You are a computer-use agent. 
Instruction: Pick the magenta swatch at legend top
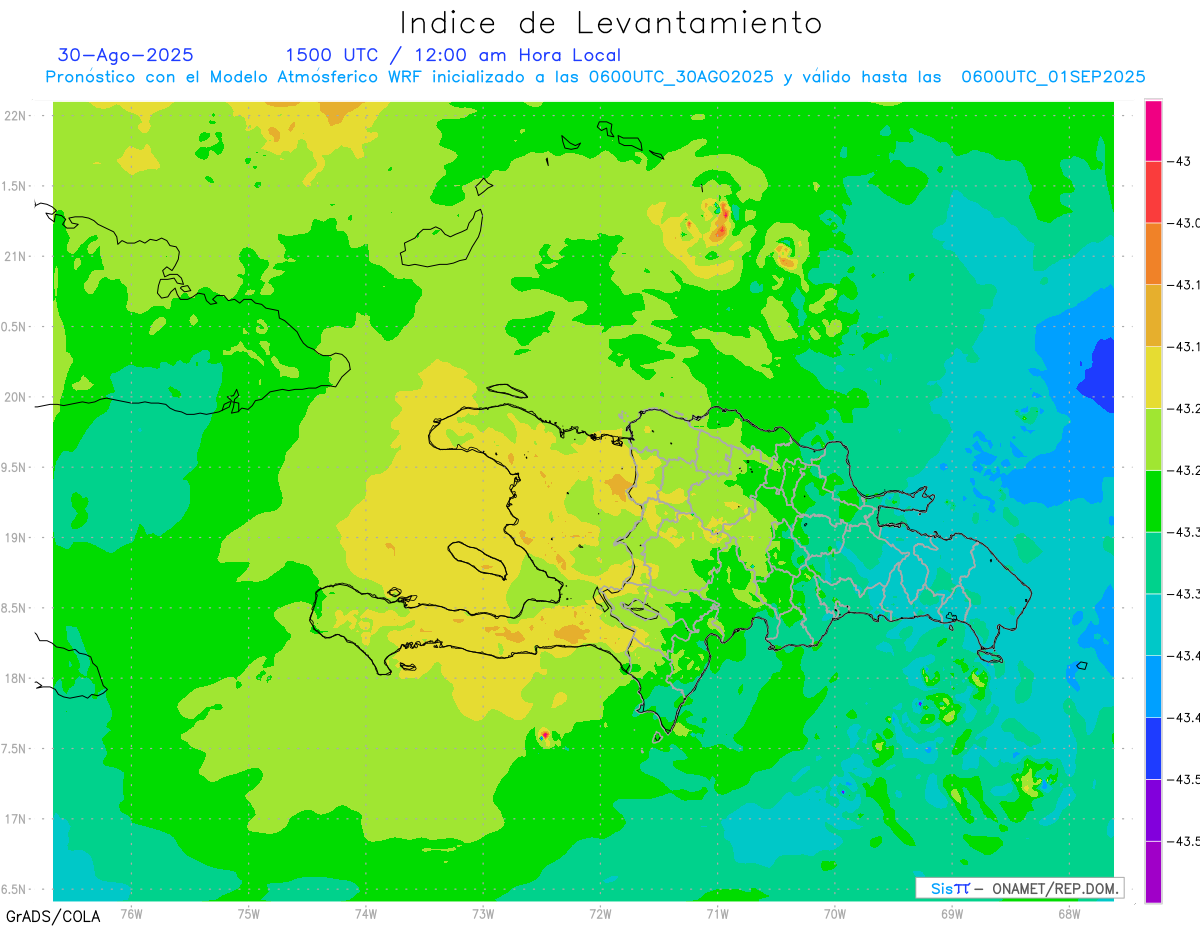pyautogui.click(x=1153, y=130)
